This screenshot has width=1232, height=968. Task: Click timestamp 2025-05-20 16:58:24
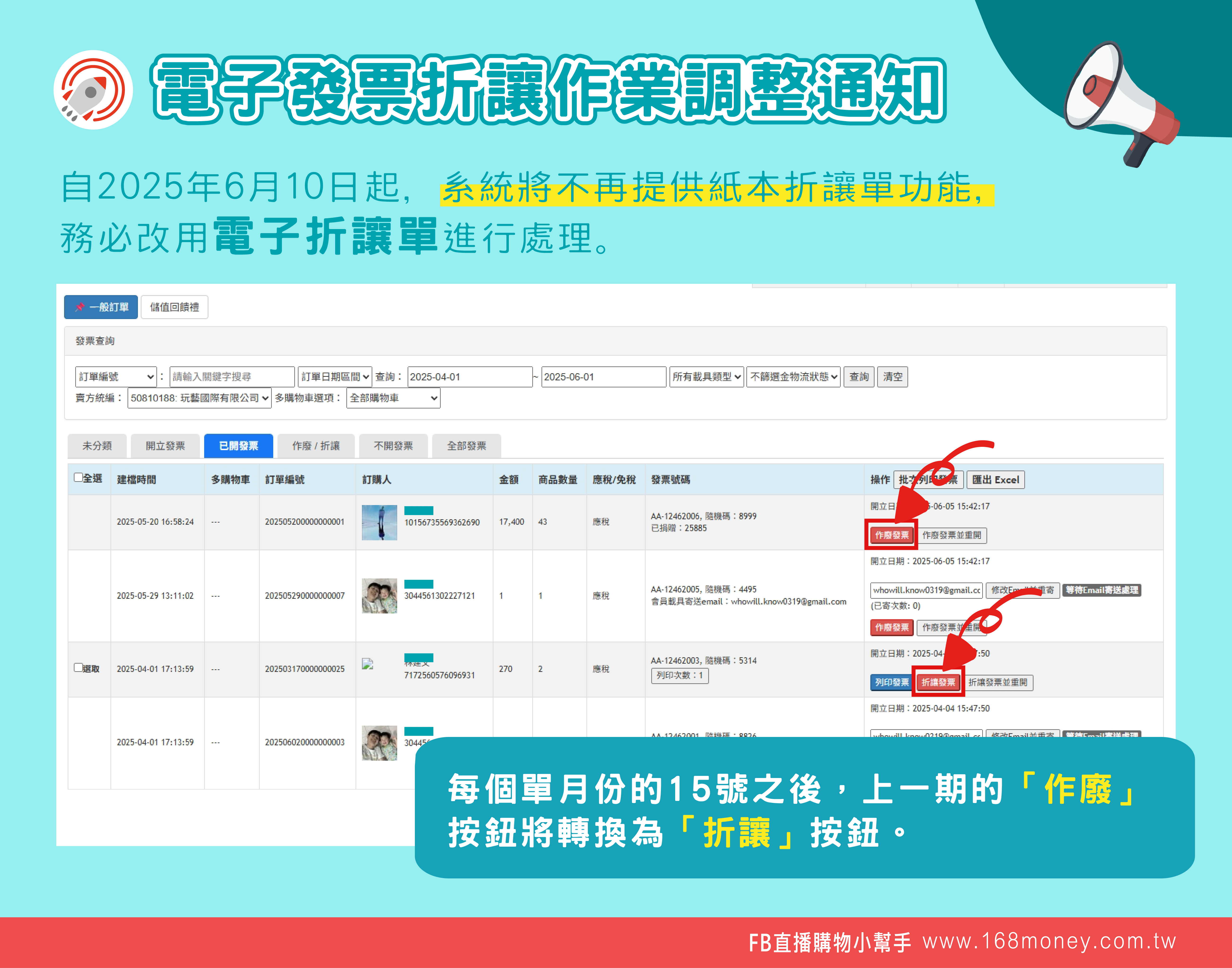point(155,521)
